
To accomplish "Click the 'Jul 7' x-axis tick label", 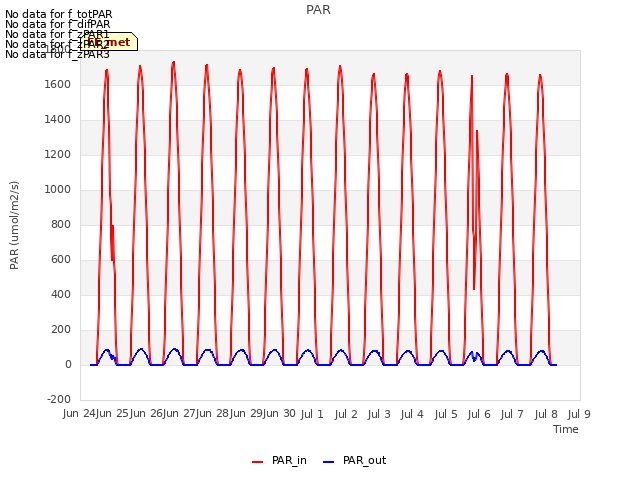I will [512, 414].
